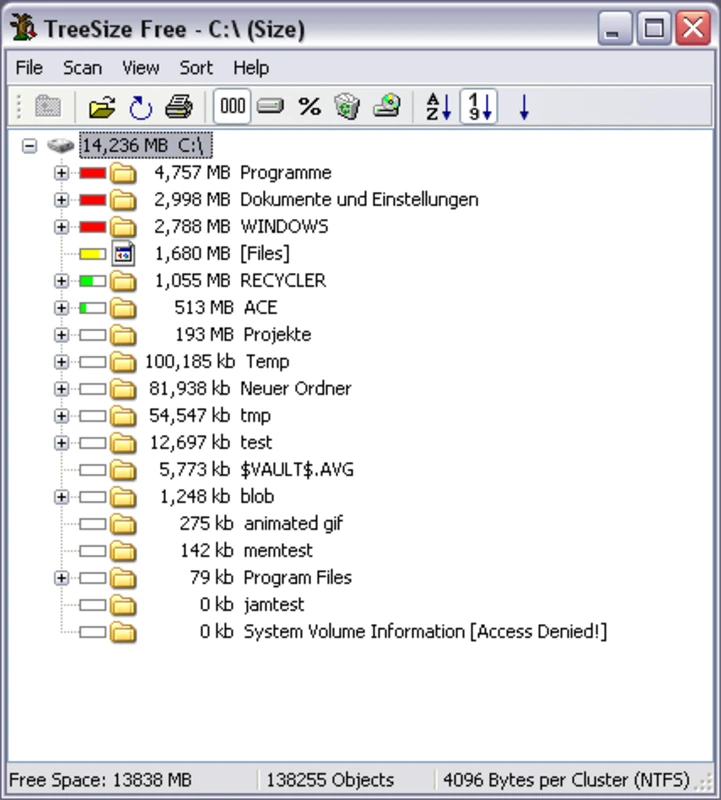
Task: Click the red size bar beside Programme
Action: pos(93,173)
